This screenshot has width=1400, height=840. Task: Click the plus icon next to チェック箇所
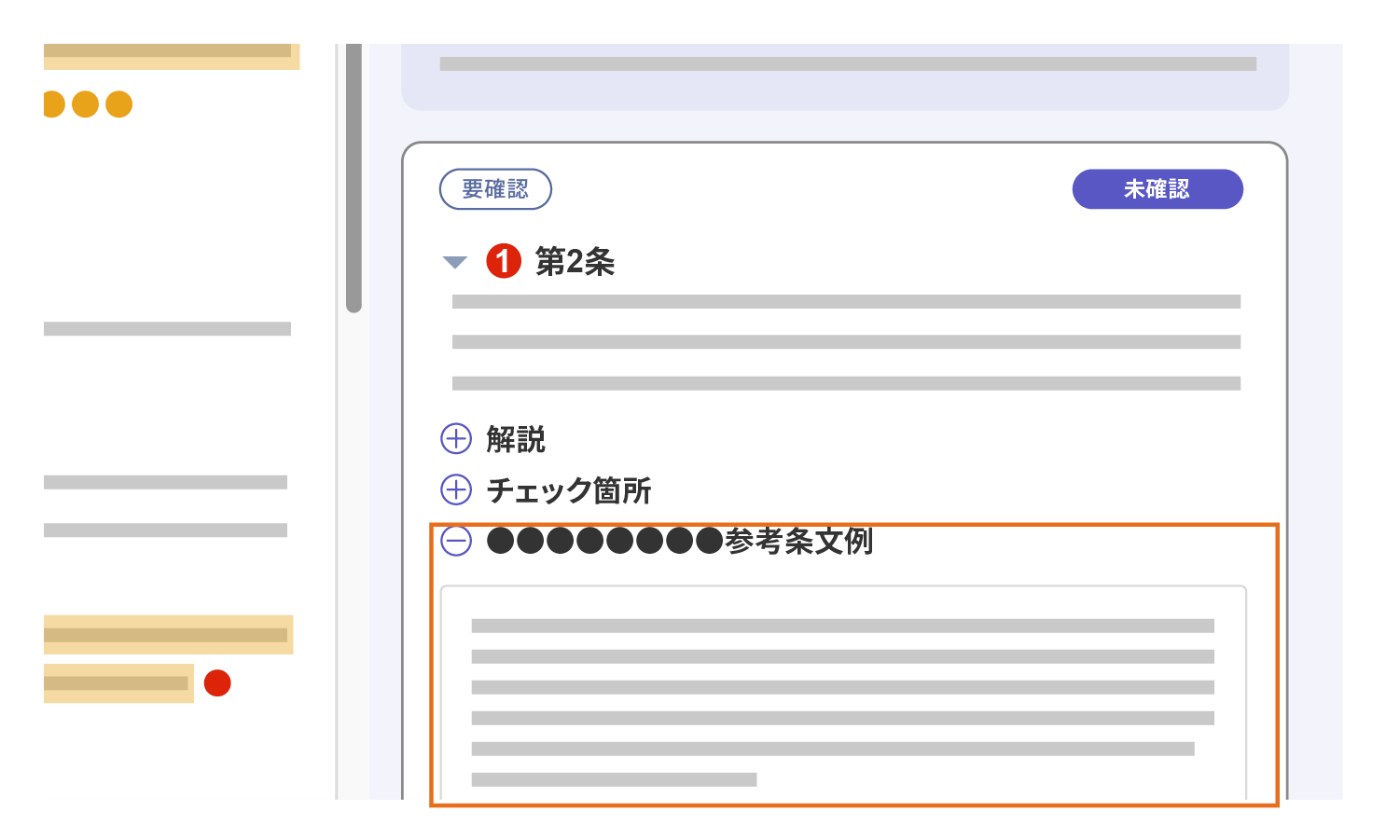pyautogui.click(x=456, y=489)
